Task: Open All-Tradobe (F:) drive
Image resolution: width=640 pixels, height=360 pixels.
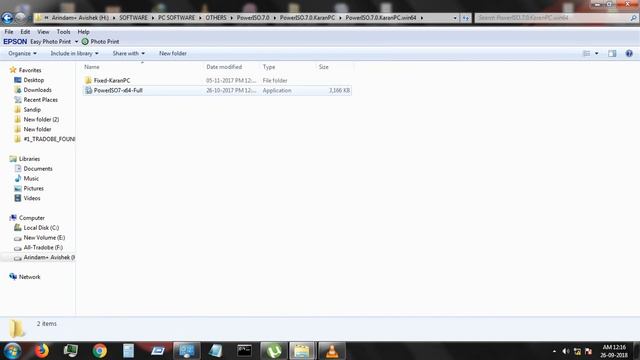Action: tap(43, 247)
